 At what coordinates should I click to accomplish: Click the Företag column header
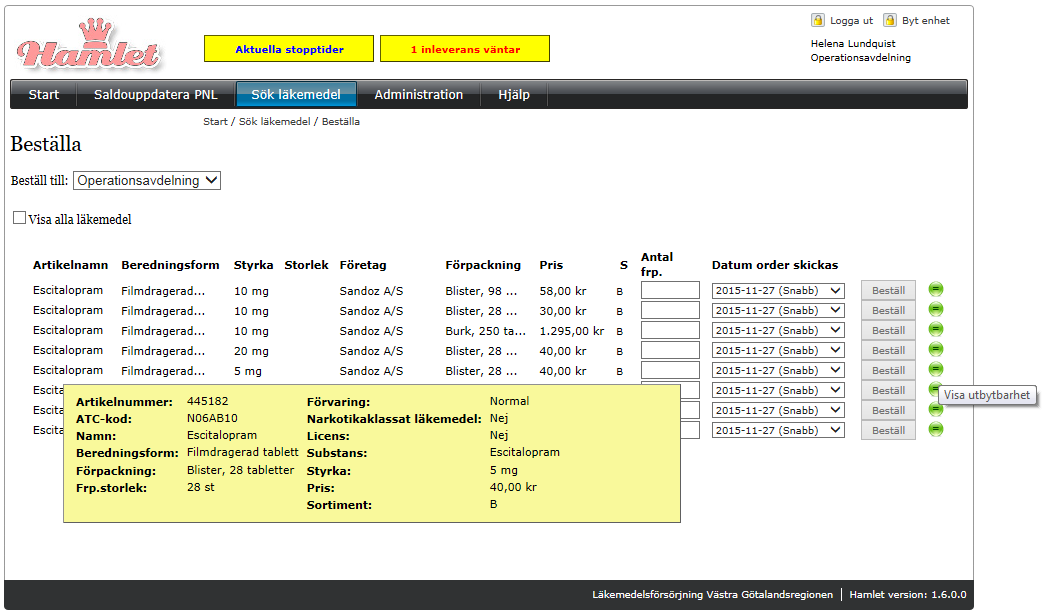(x=363, y=265)
